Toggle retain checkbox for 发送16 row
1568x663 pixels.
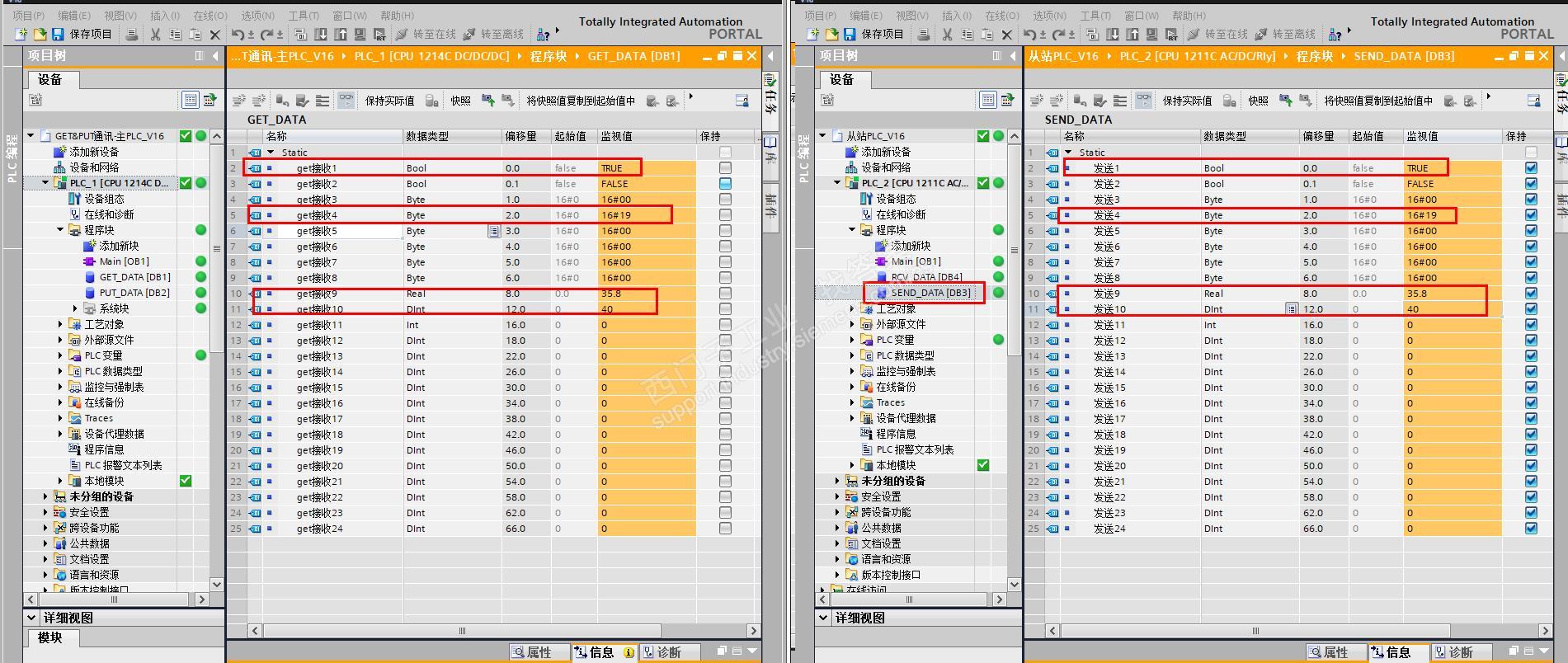coord(1532,403)
